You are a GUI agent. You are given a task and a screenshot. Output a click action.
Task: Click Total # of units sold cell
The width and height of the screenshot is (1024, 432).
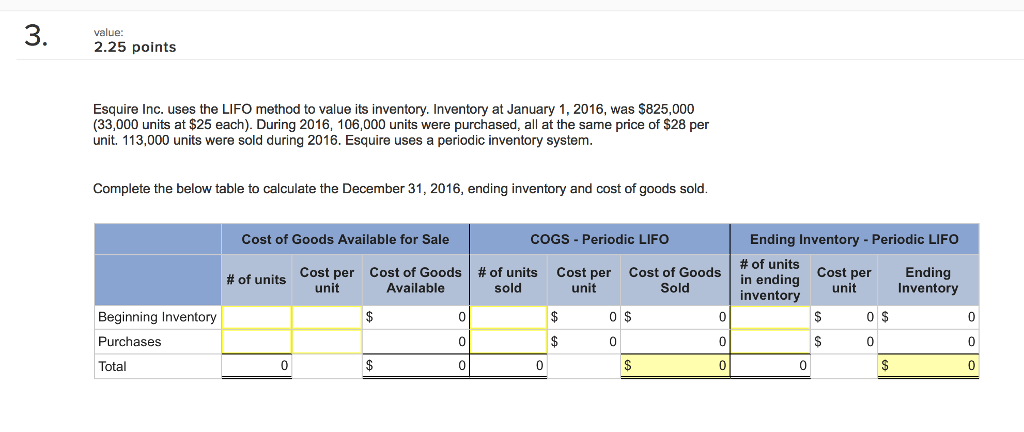pyautogui.click(x=508, y=366)
